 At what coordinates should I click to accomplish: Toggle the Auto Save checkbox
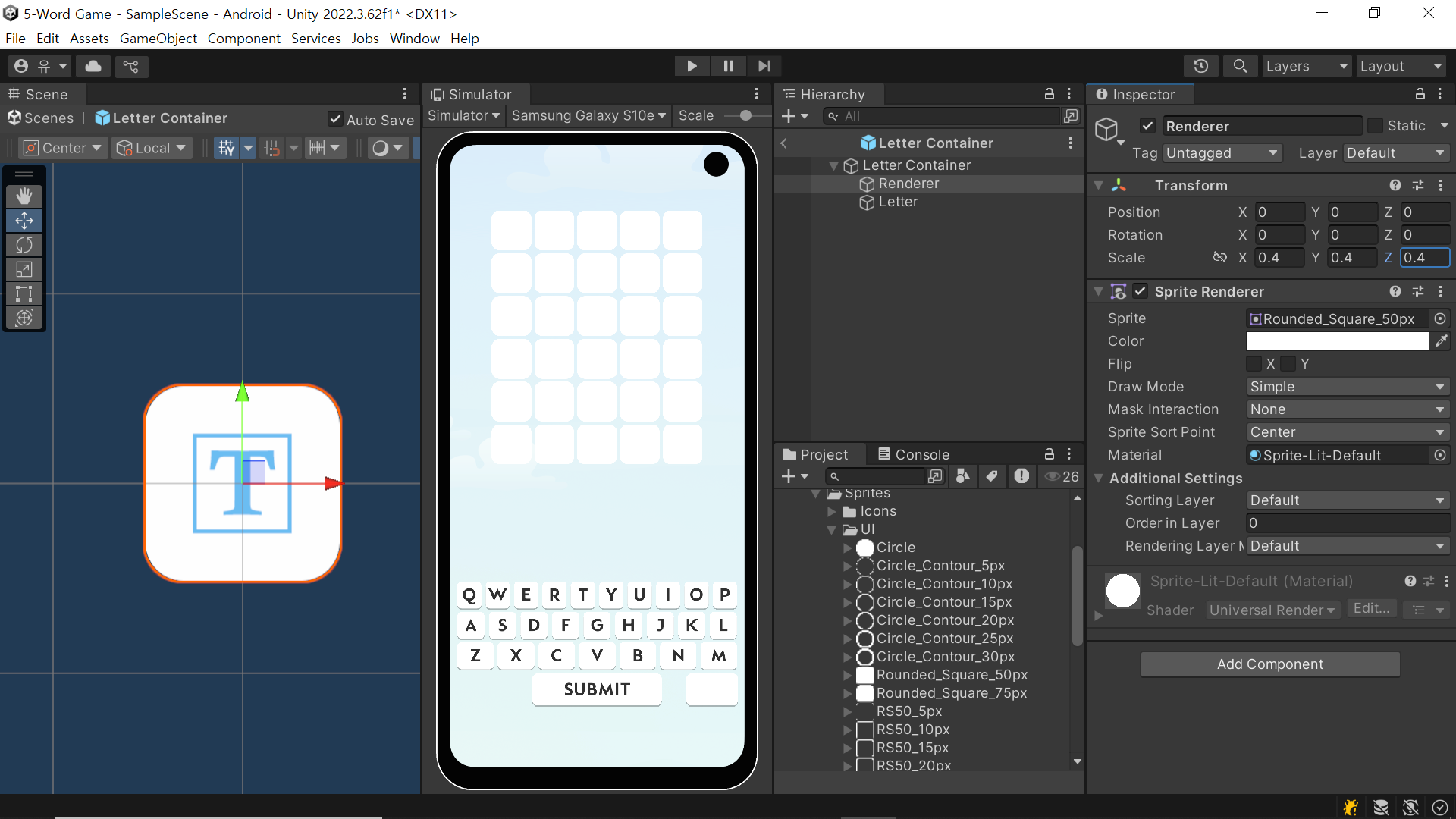point(335,119)
